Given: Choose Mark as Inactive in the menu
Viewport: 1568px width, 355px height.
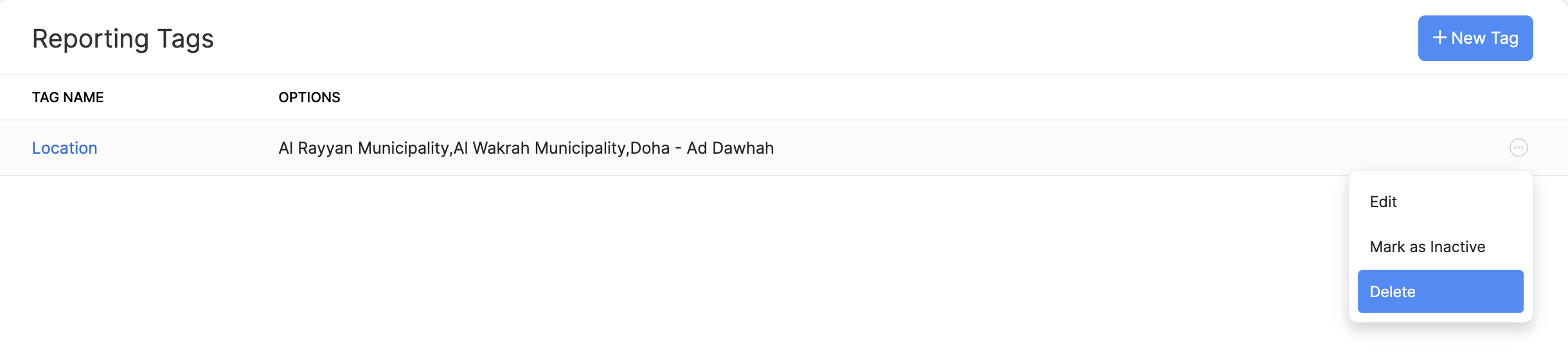Looking at the screenshot, I should coord(1427,247).
